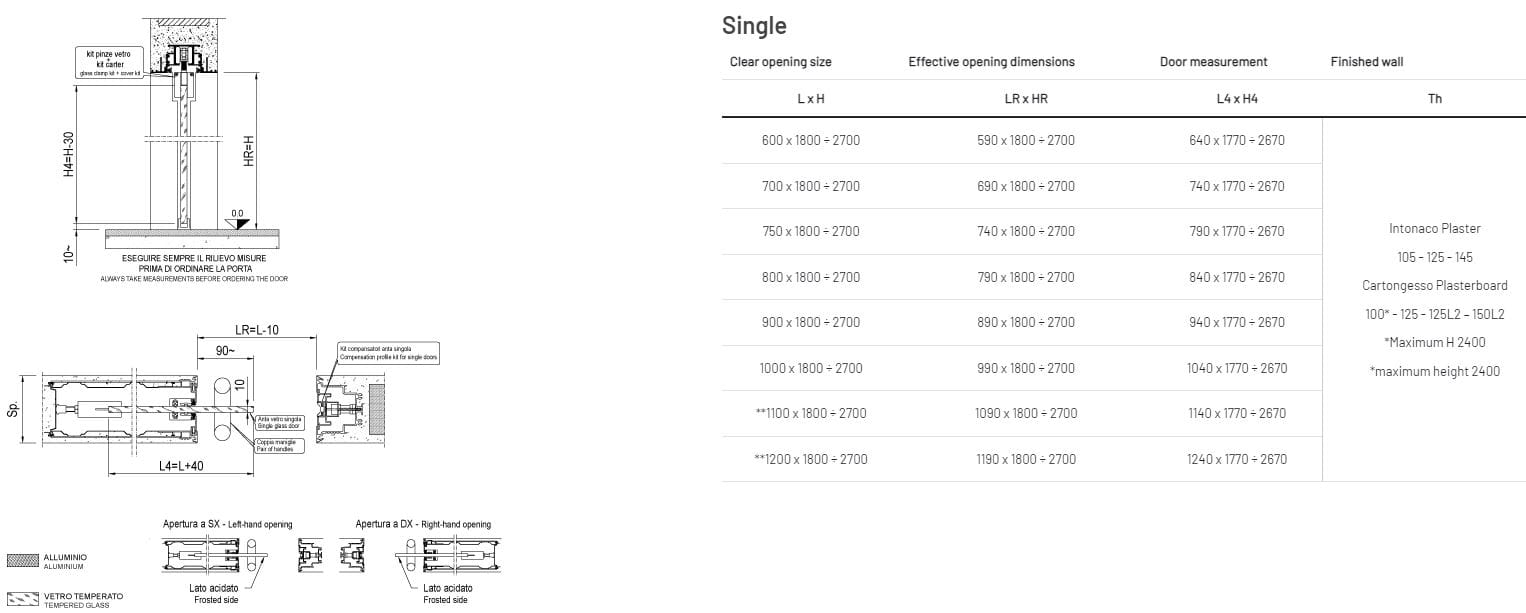Click the 'Finished wall' column header
Screen dimensions: 1526x613
1366,62
